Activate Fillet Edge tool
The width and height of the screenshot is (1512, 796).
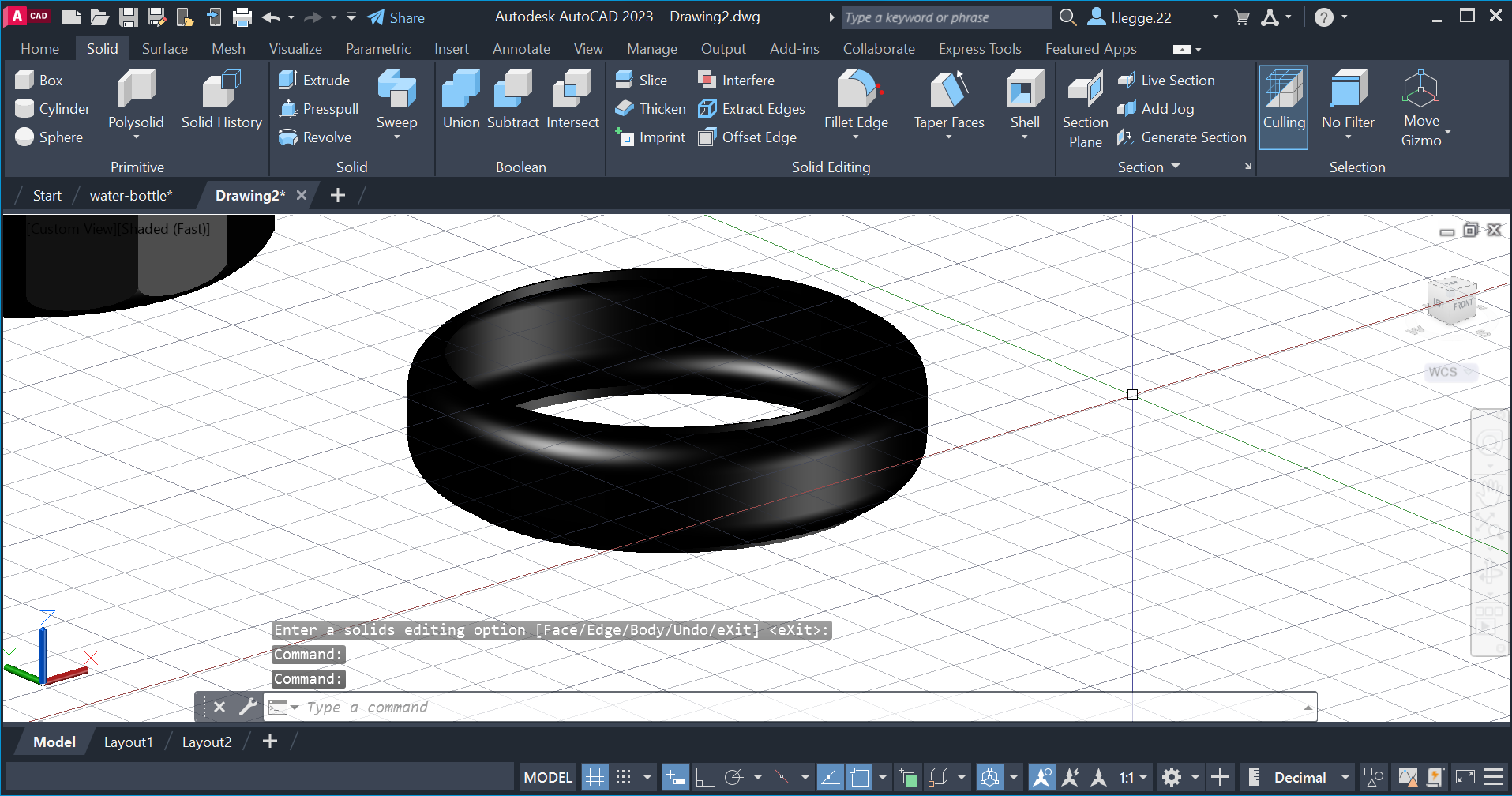coord(856,99)
